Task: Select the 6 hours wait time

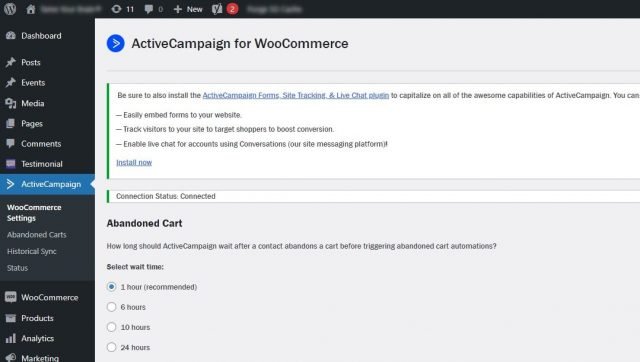Action: point(111,307)
